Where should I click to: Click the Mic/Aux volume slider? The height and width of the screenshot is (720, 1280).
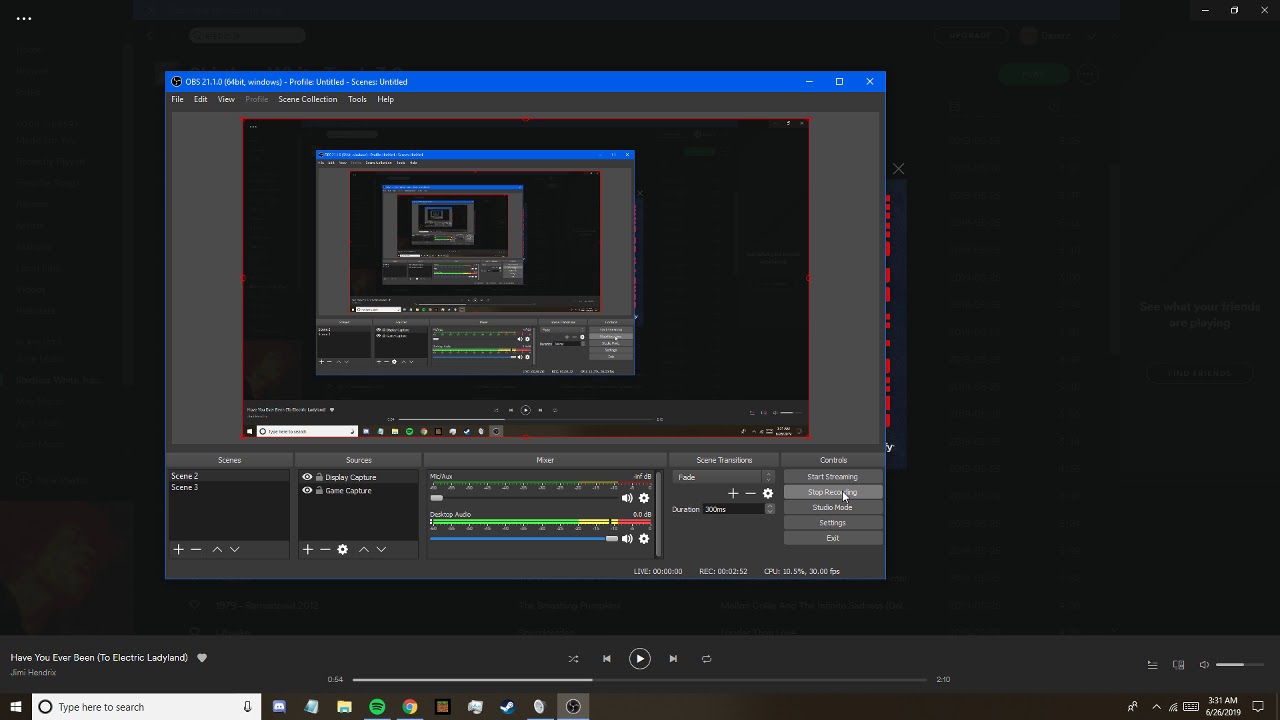[x=524, y=498]
